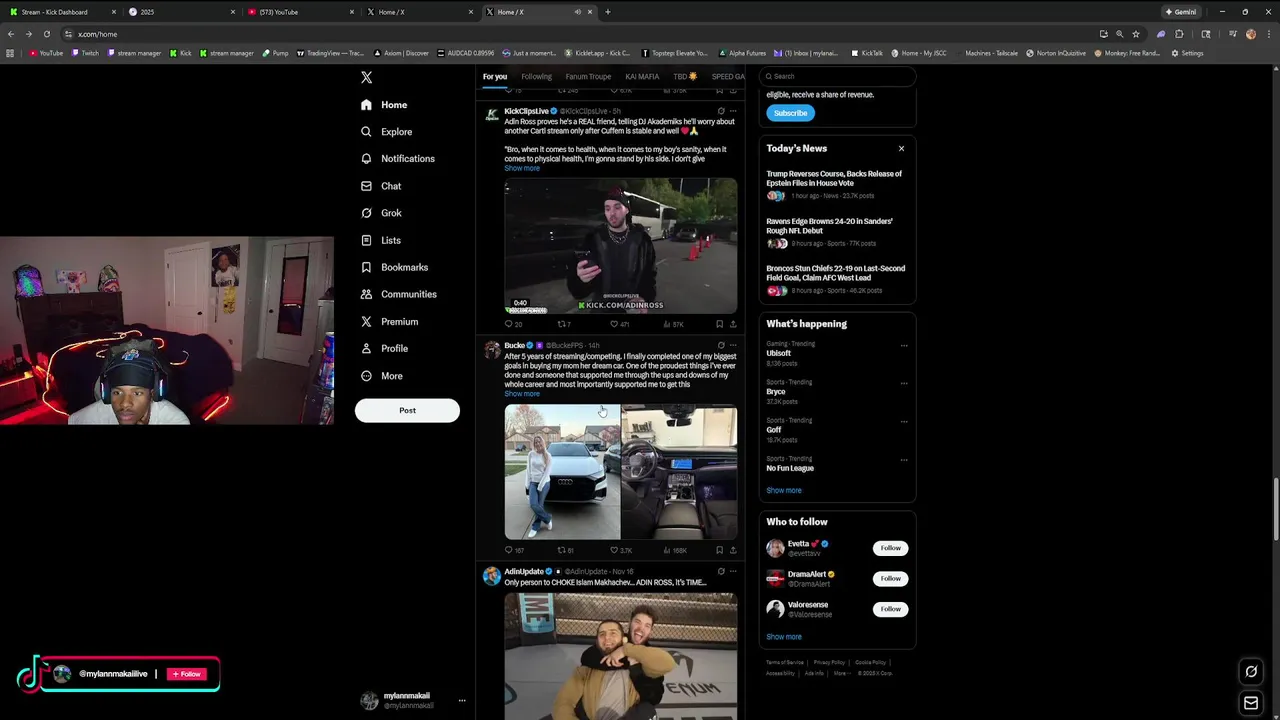Viewport: 1280px width, 720px height.
Task: Open Lists in X sidebar
Action: click(380, 240)
